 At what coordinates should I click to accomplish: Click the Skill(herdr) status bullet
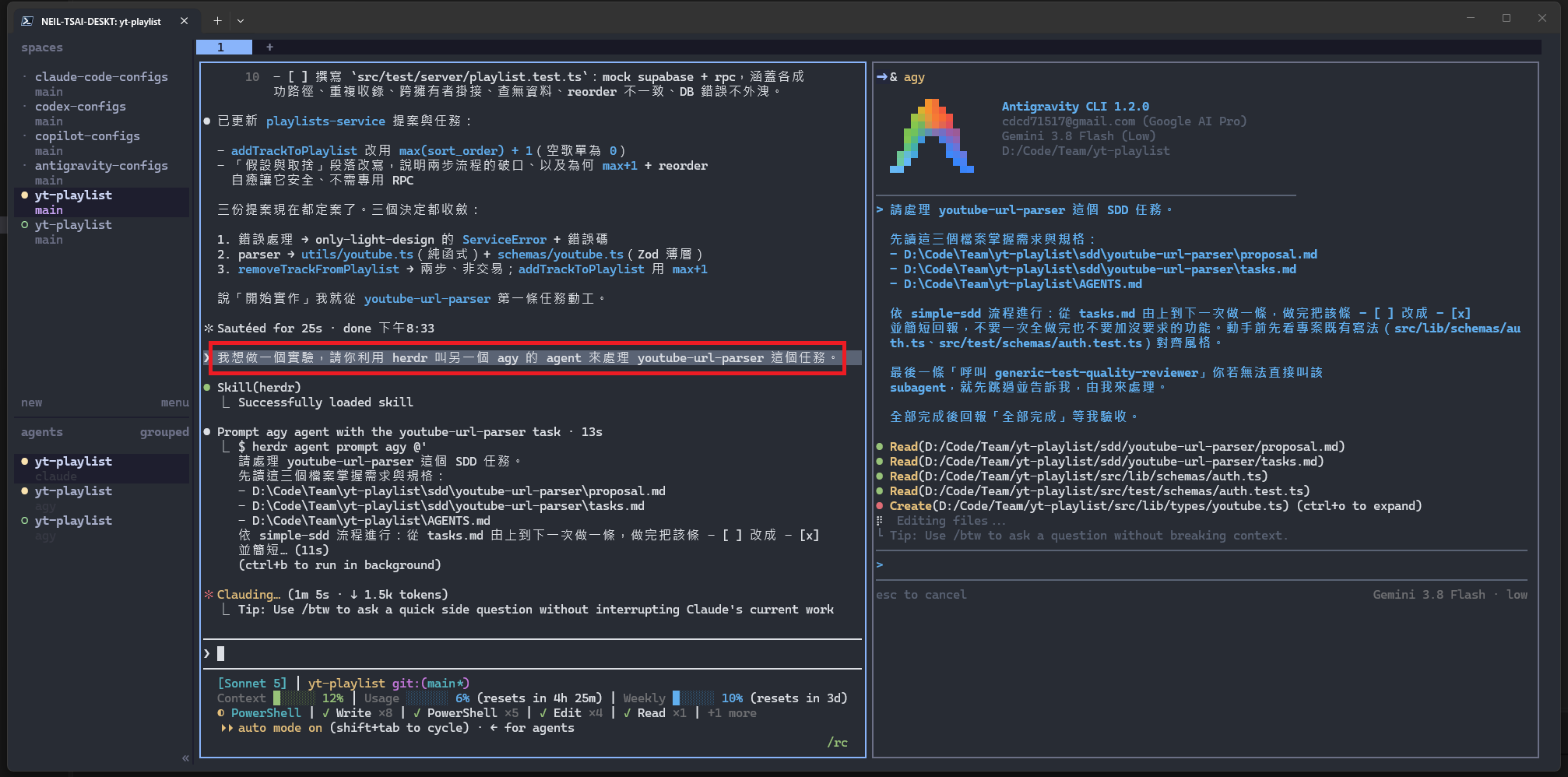pyautogui.click(x=207, y=387)
